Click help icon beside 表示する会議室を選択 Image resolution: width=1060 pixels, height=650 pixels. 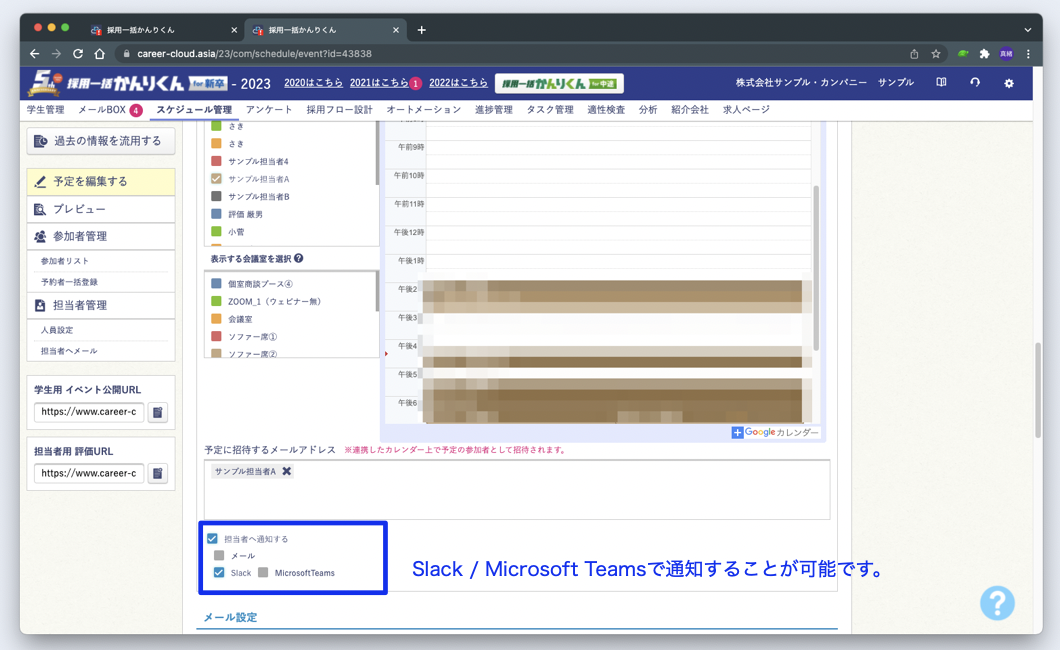coord(299,258)
